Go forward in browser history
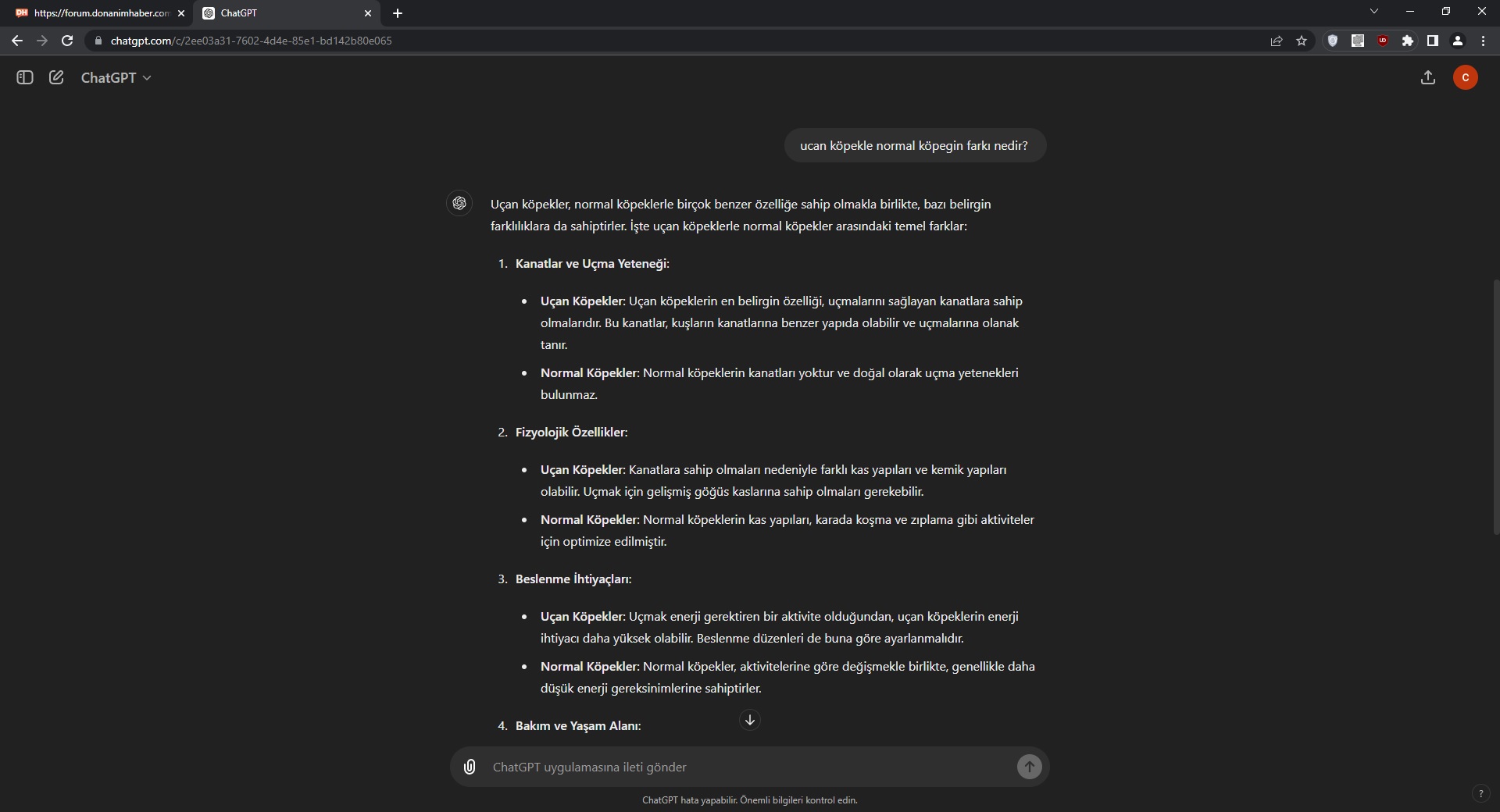 [42, 41]
